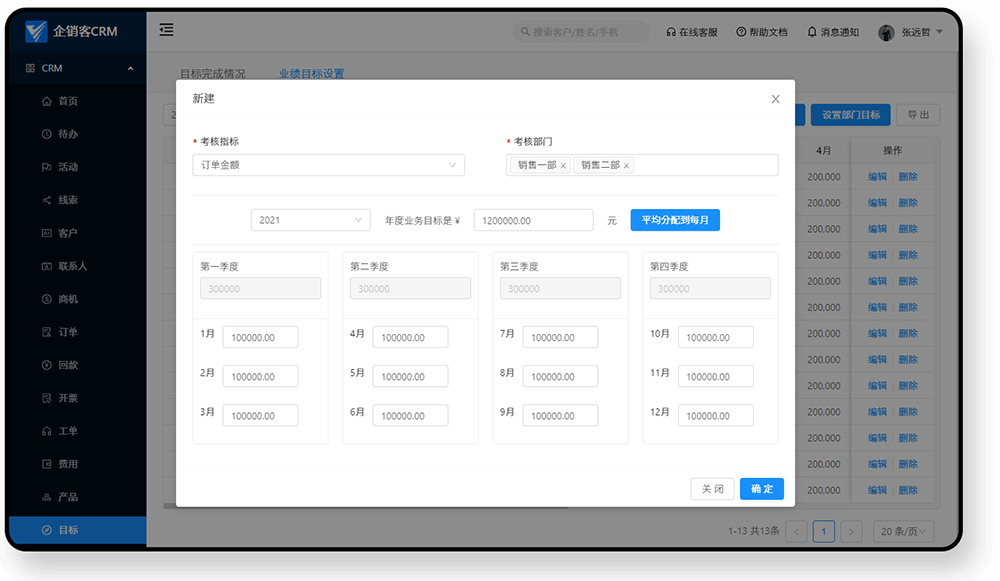1000x581 pixels.
Task: Close the 新建 dialog with X
Action: [775, 99]
